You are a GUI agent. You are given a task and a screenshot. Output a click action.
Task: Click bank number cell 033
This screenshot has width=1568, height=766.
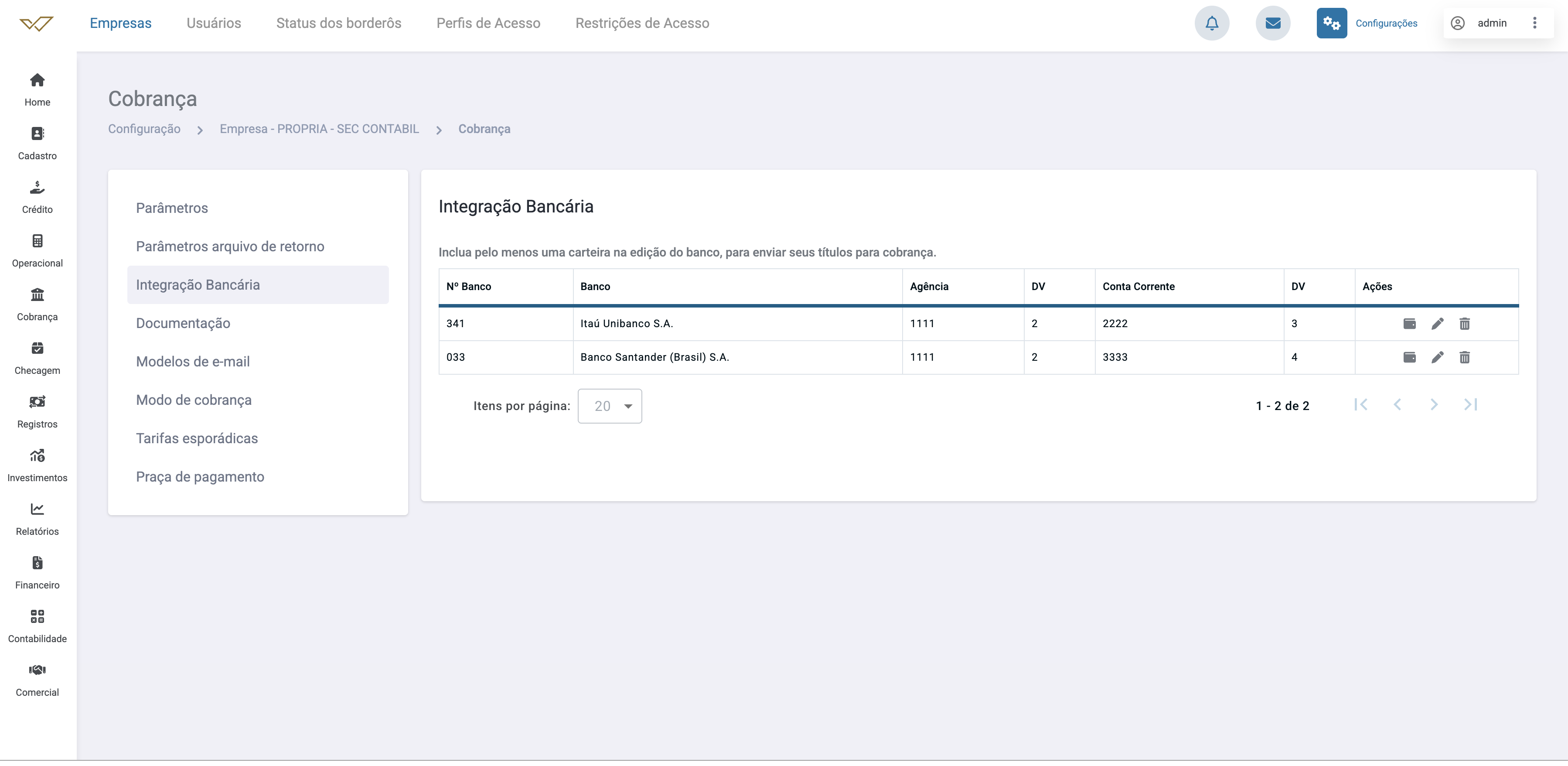coord(506,357)
